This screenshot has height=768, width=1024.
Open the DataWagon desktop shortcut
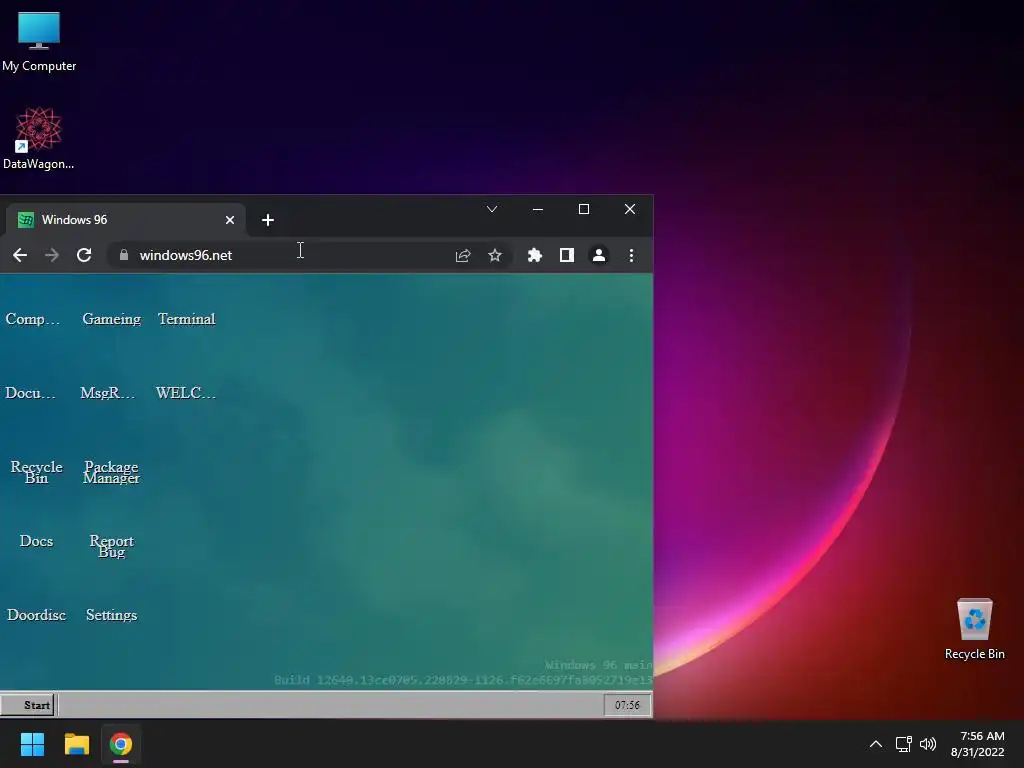[x=39, y=138]
